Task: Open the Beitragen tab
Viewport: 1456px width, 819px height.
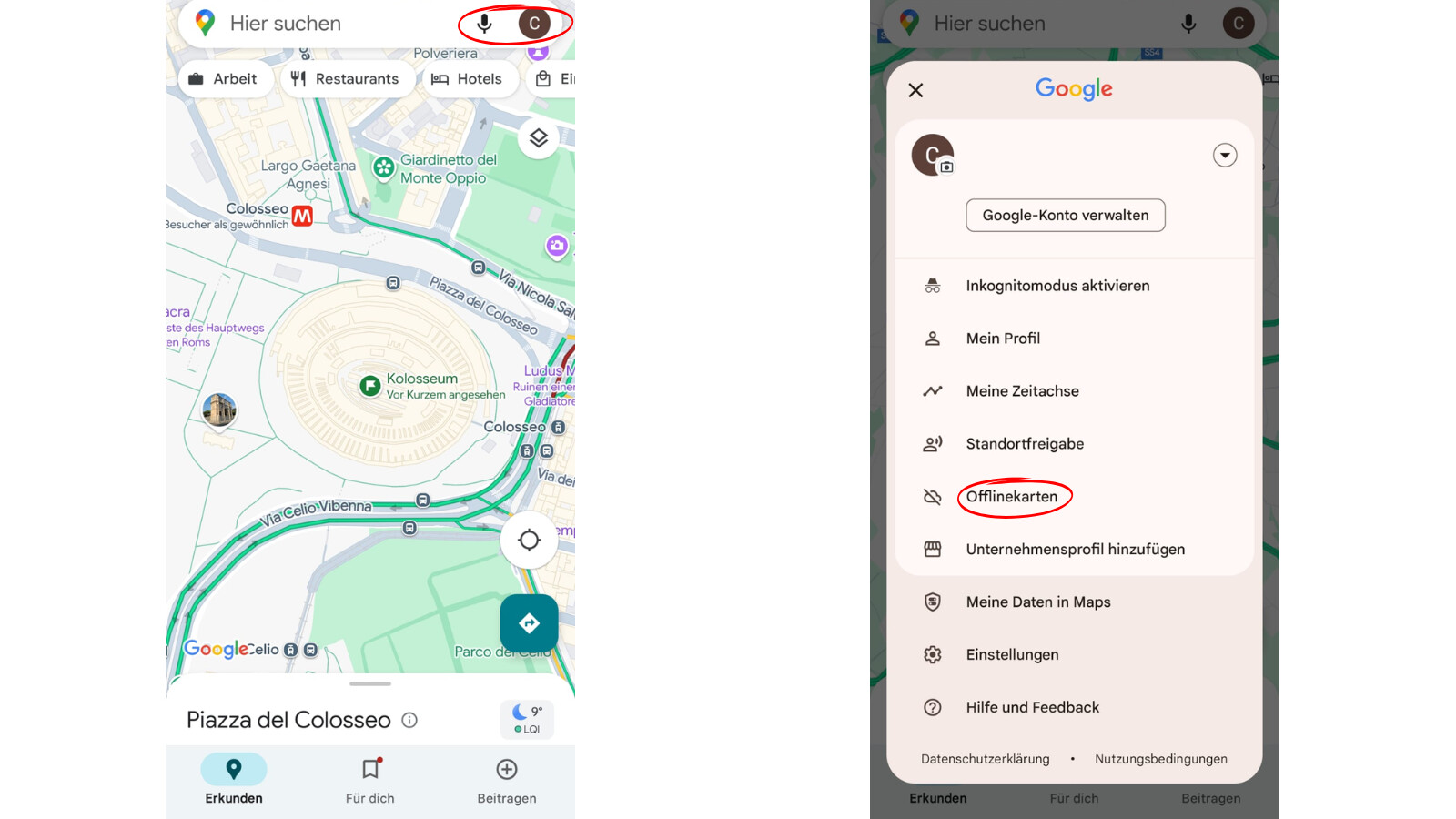Action: (507, 782)
